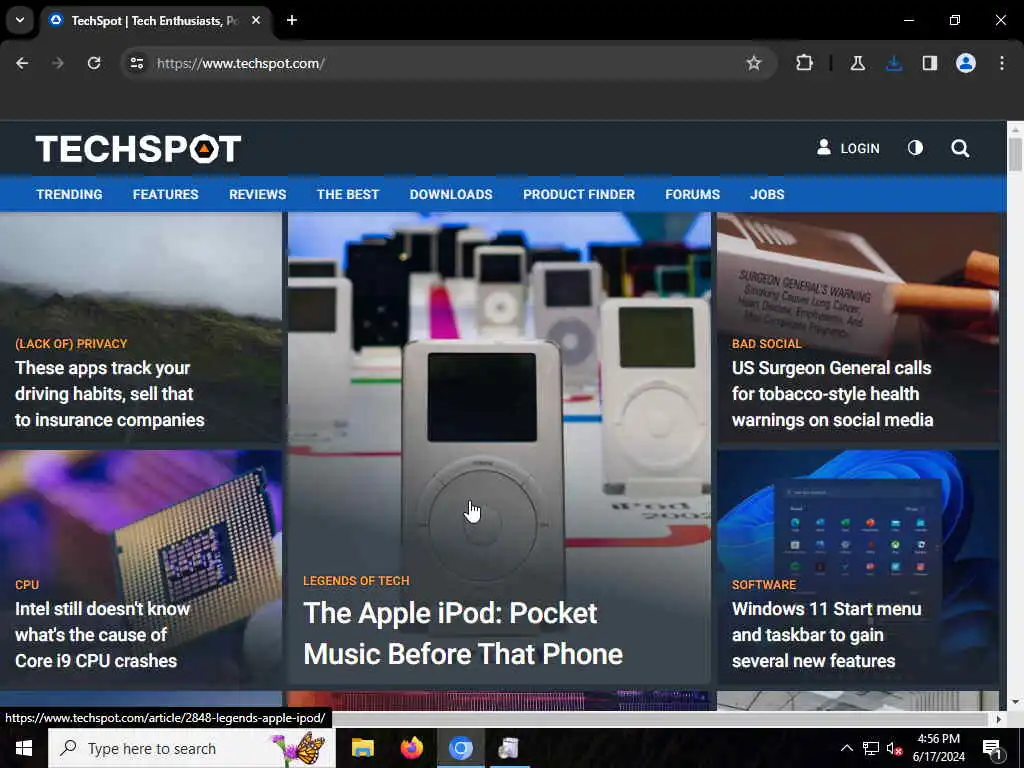
Task: Open the Chrome three-dot menu
Action: [x=1002, y=63]
